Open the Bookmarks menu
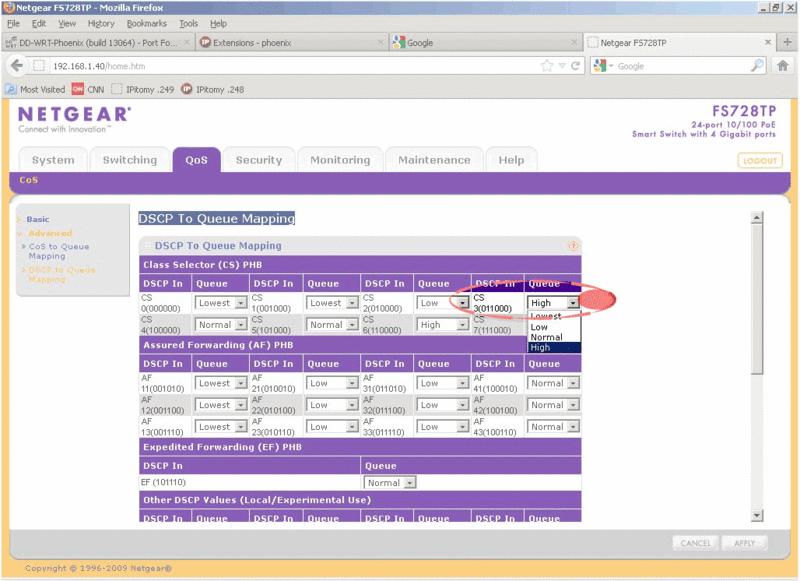 (x=146, y=23)
